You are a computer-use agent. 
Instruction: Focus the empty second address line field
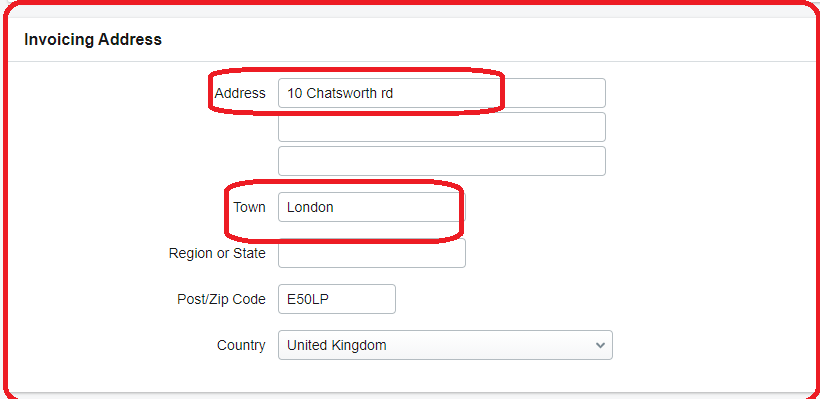tap(442, 127)
